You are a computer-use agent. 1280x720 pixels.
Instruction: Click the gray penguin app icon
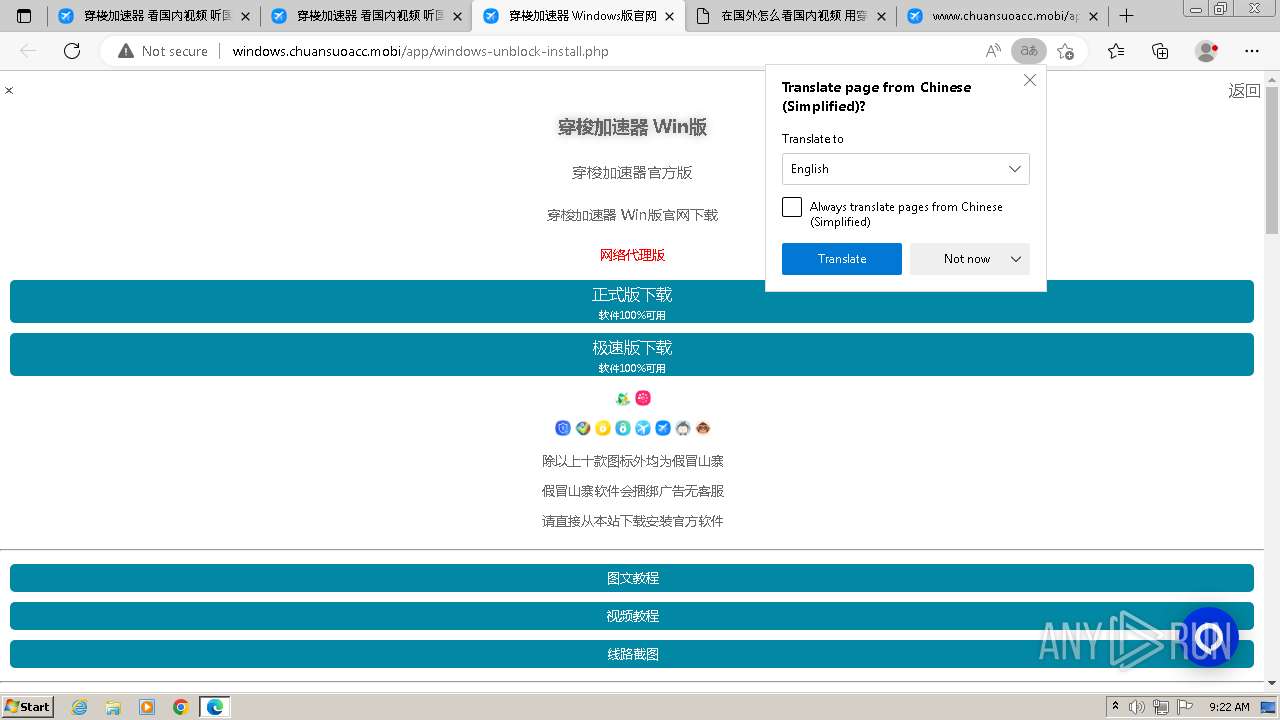[x=683, y=428]
